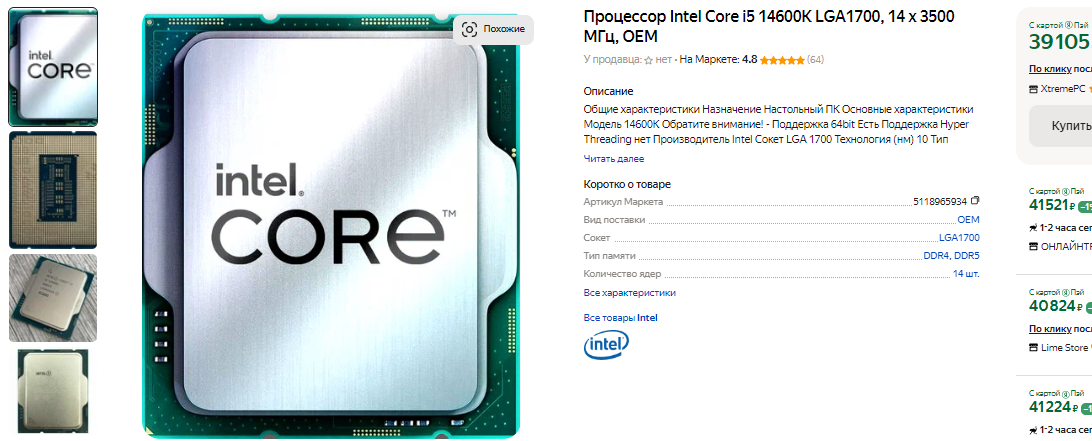
Task: Select the third angled processor photo thumbnail
Action: 53,298
